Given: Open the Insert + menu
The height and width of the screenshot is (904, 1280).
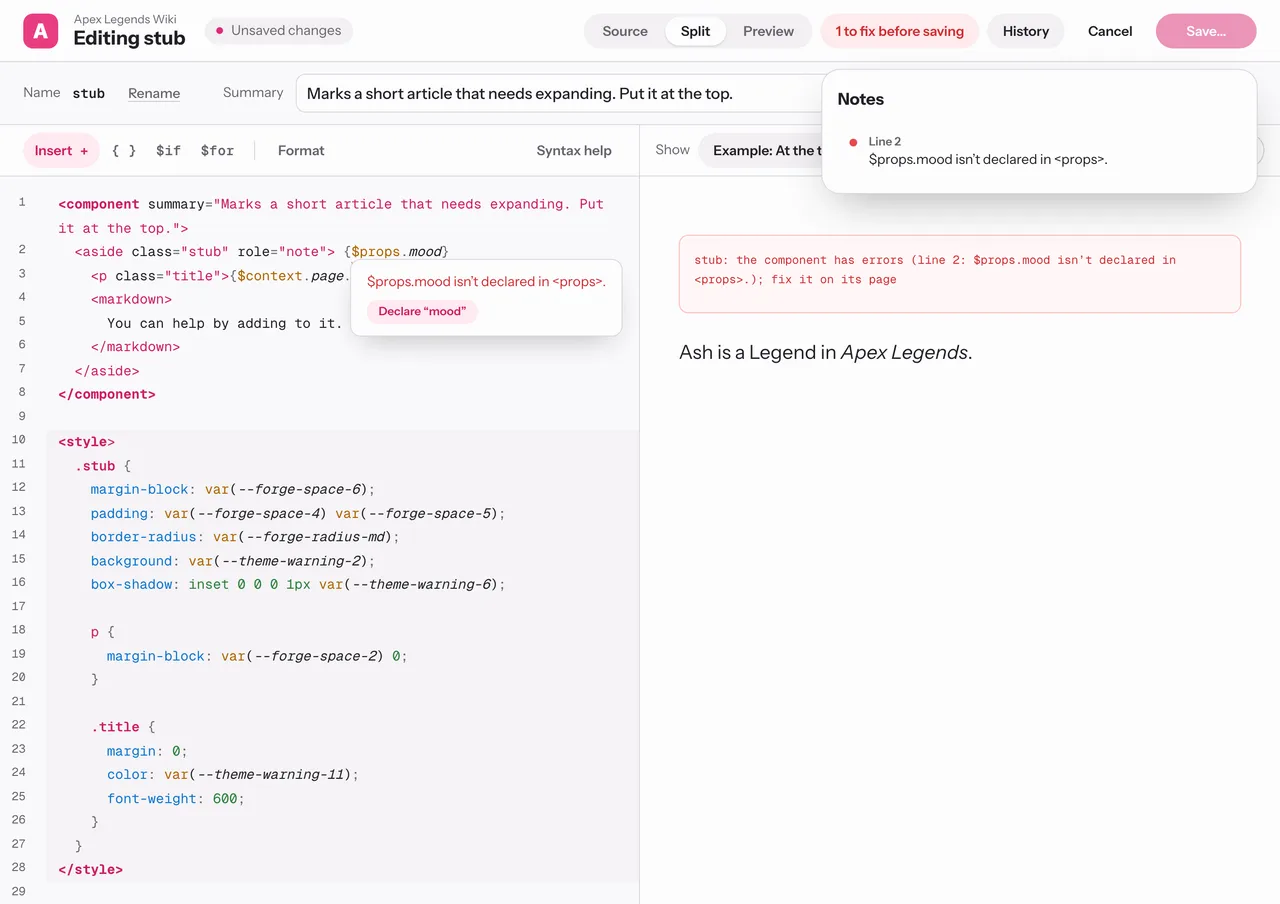Looking at the screenshot, I should point(61,151).
